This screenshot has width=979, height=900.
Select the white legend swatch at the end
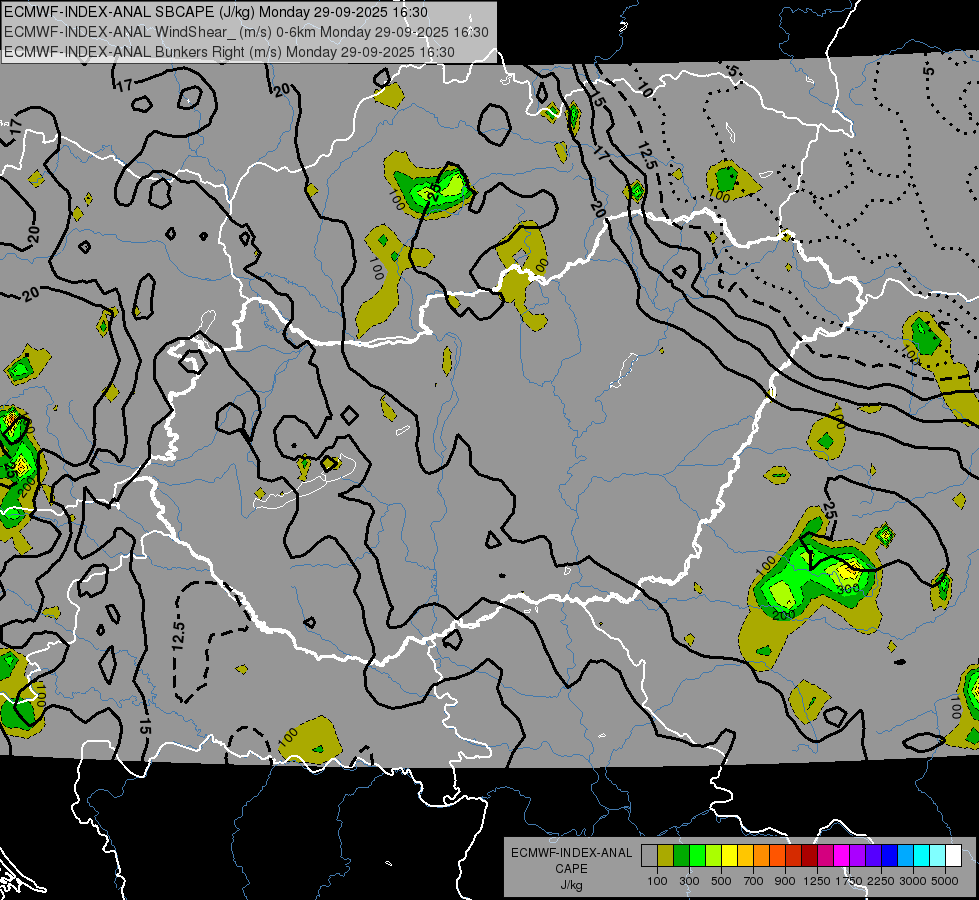coord(953,856)
